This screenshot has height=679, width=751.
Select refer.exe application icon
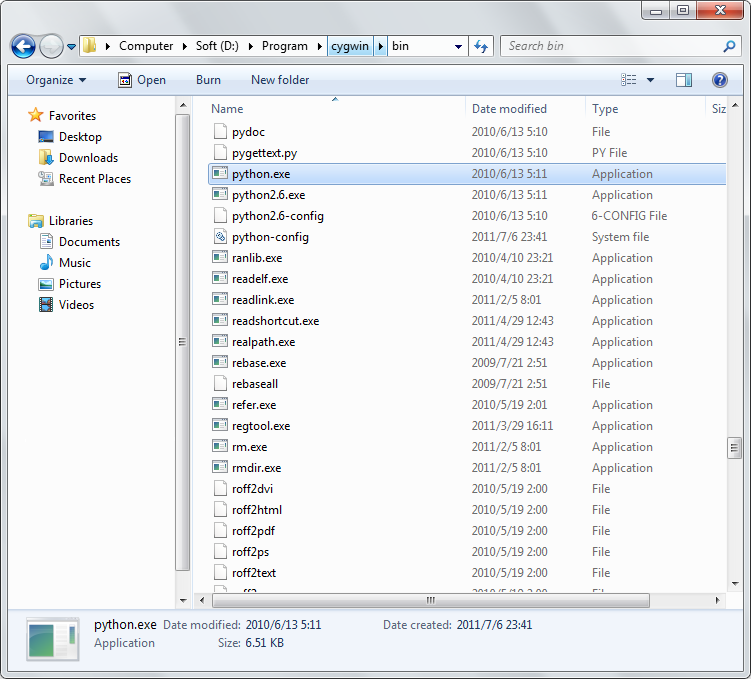point(220,405)
